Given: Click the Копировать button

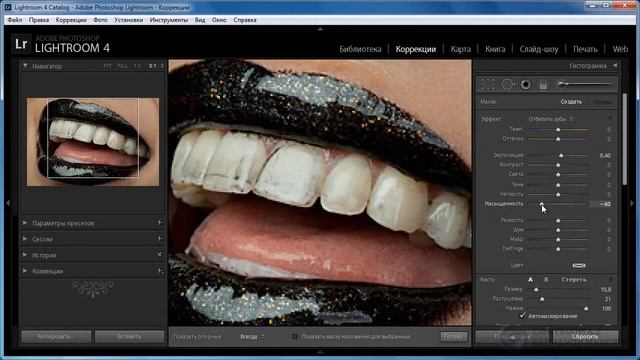Looking at the screenshot, I should tap(56, 337).
